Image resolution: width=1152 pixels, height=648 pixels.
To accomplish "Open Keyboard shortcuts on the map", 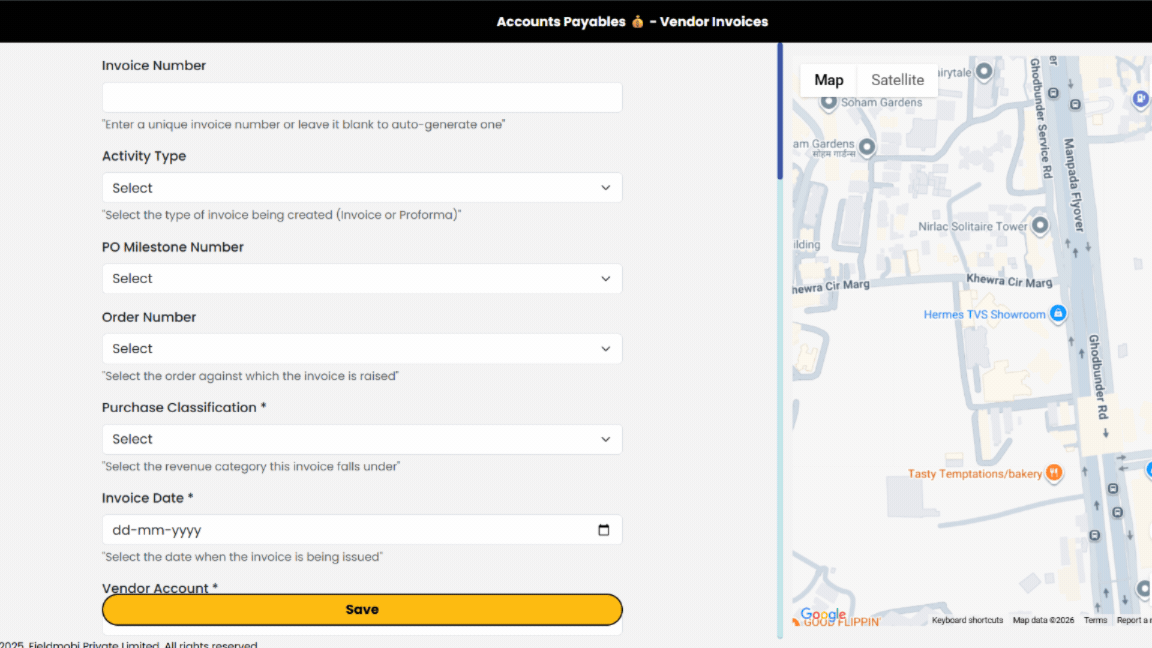I will pos(967,620).
